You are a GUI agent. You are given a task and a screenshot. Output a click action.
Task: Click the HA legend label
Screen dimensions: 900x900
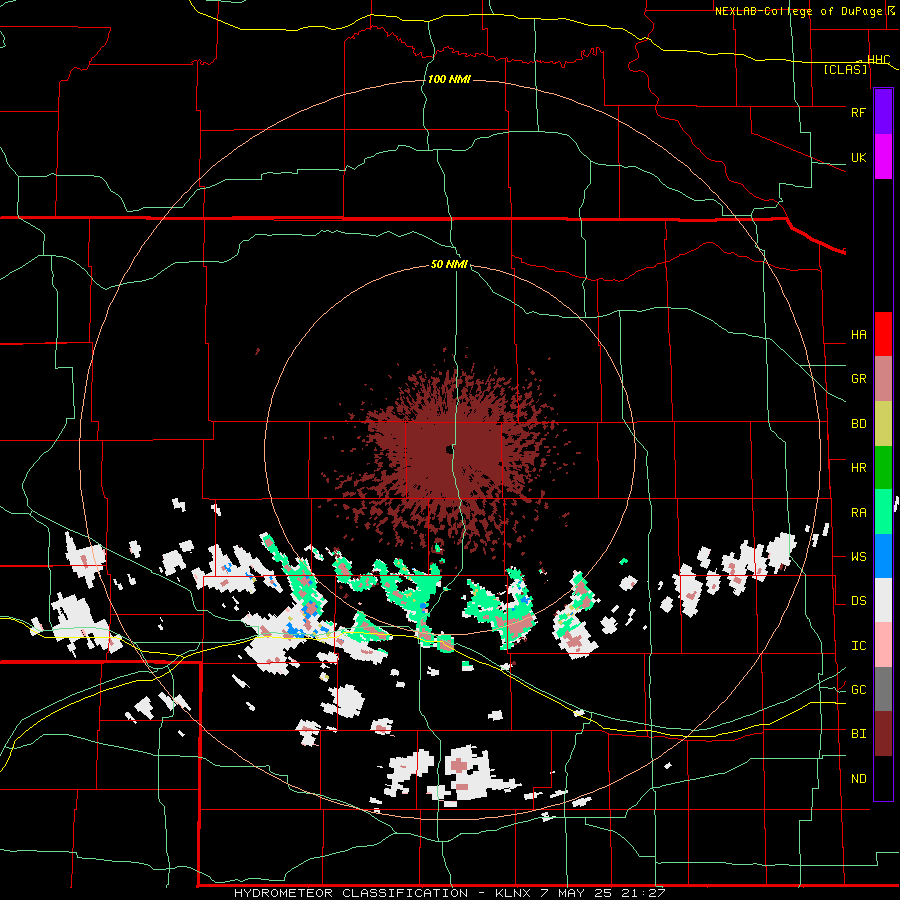pos(858,334)
